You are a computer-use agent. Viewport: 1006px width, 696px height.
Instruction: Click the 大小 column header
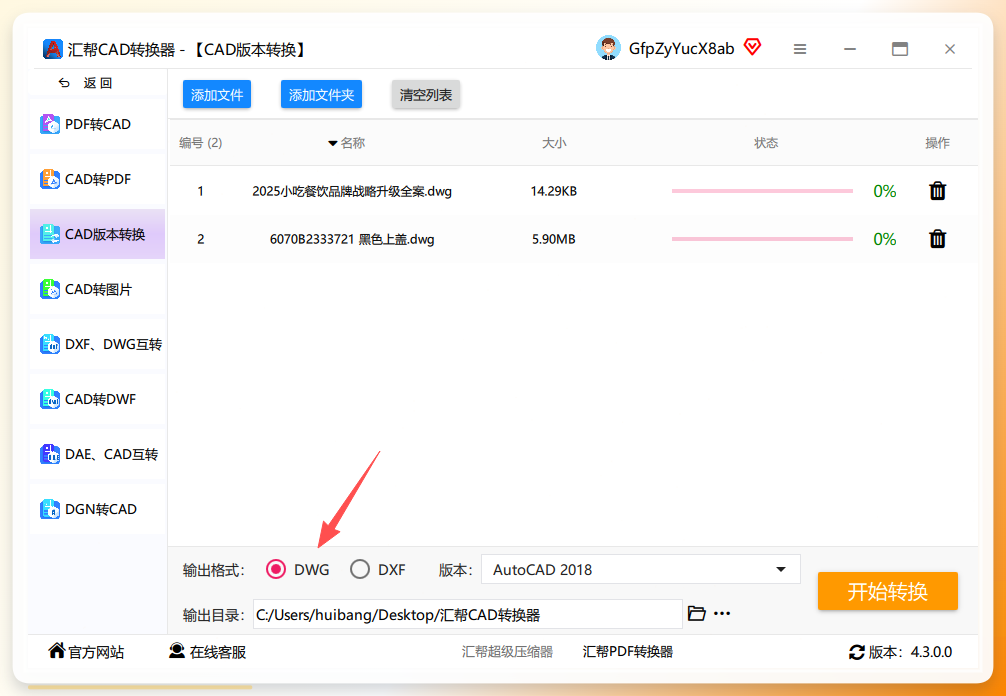coord(554,143)
